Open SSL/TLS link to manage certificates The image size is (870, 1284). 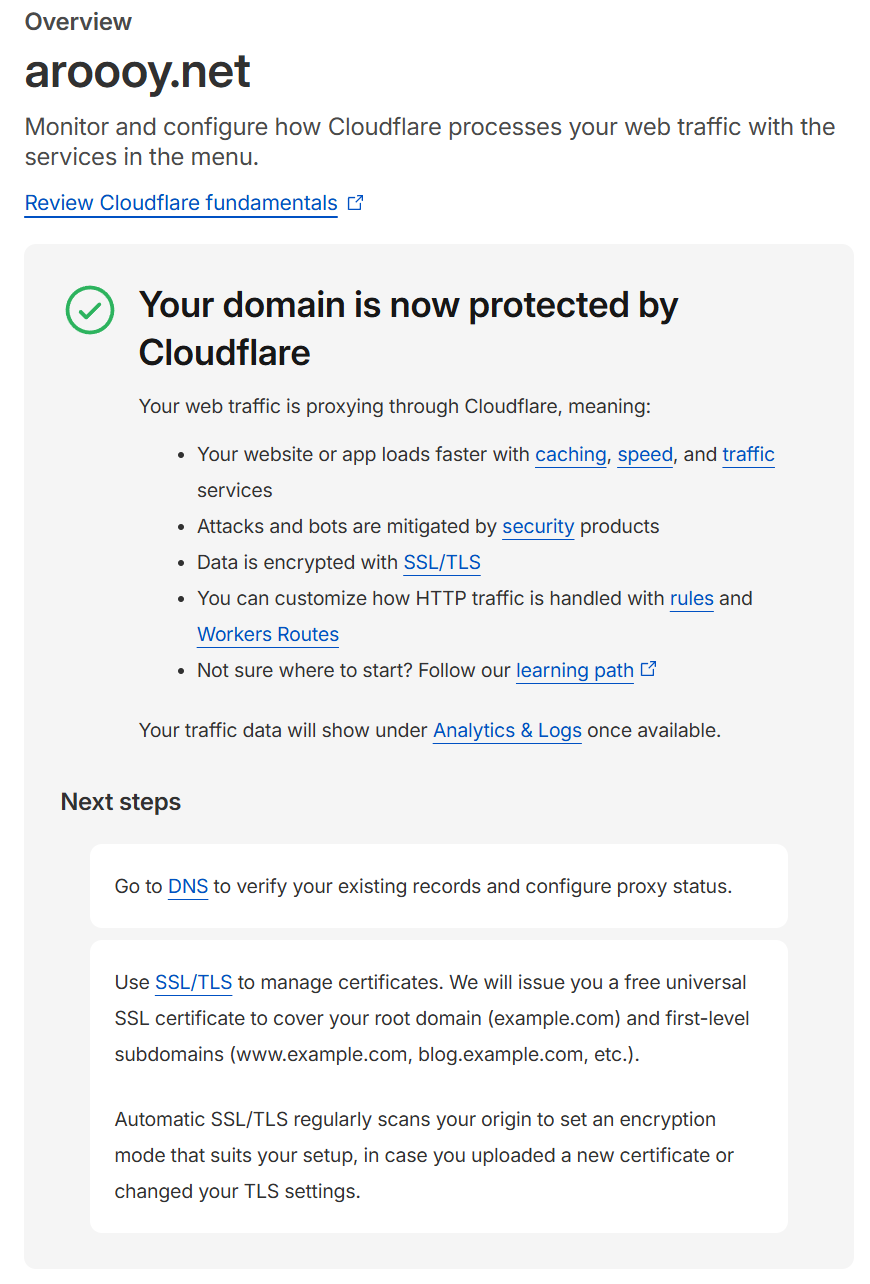[x=193, y=982]
